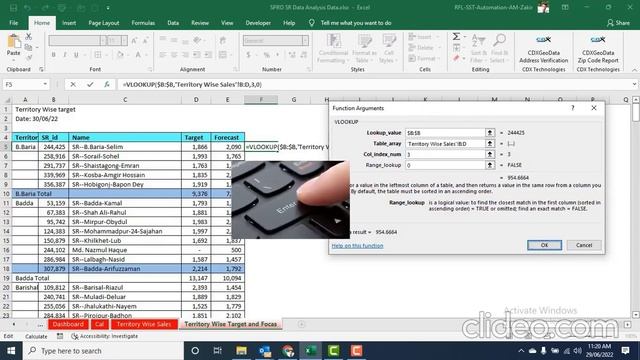The height and width of the screenshot is (360, 640).
Task: Expand the Name Box dropdown
Action: pos(45,84)
